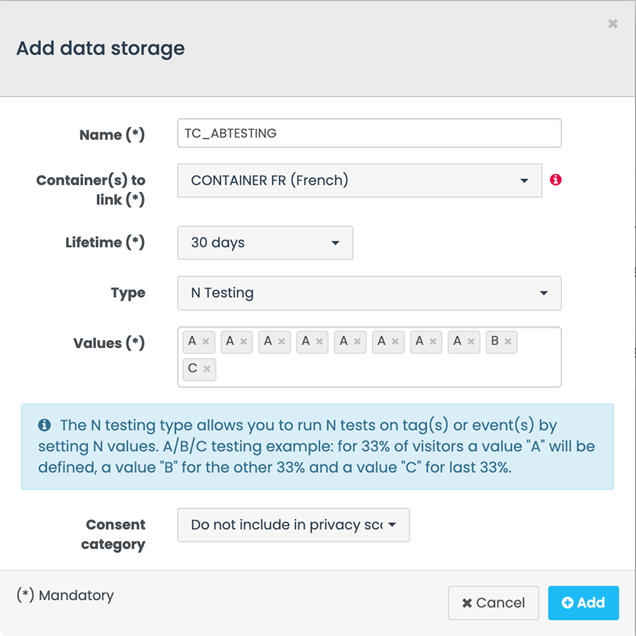Close the Add data storage dialog

tap(612, 24)
